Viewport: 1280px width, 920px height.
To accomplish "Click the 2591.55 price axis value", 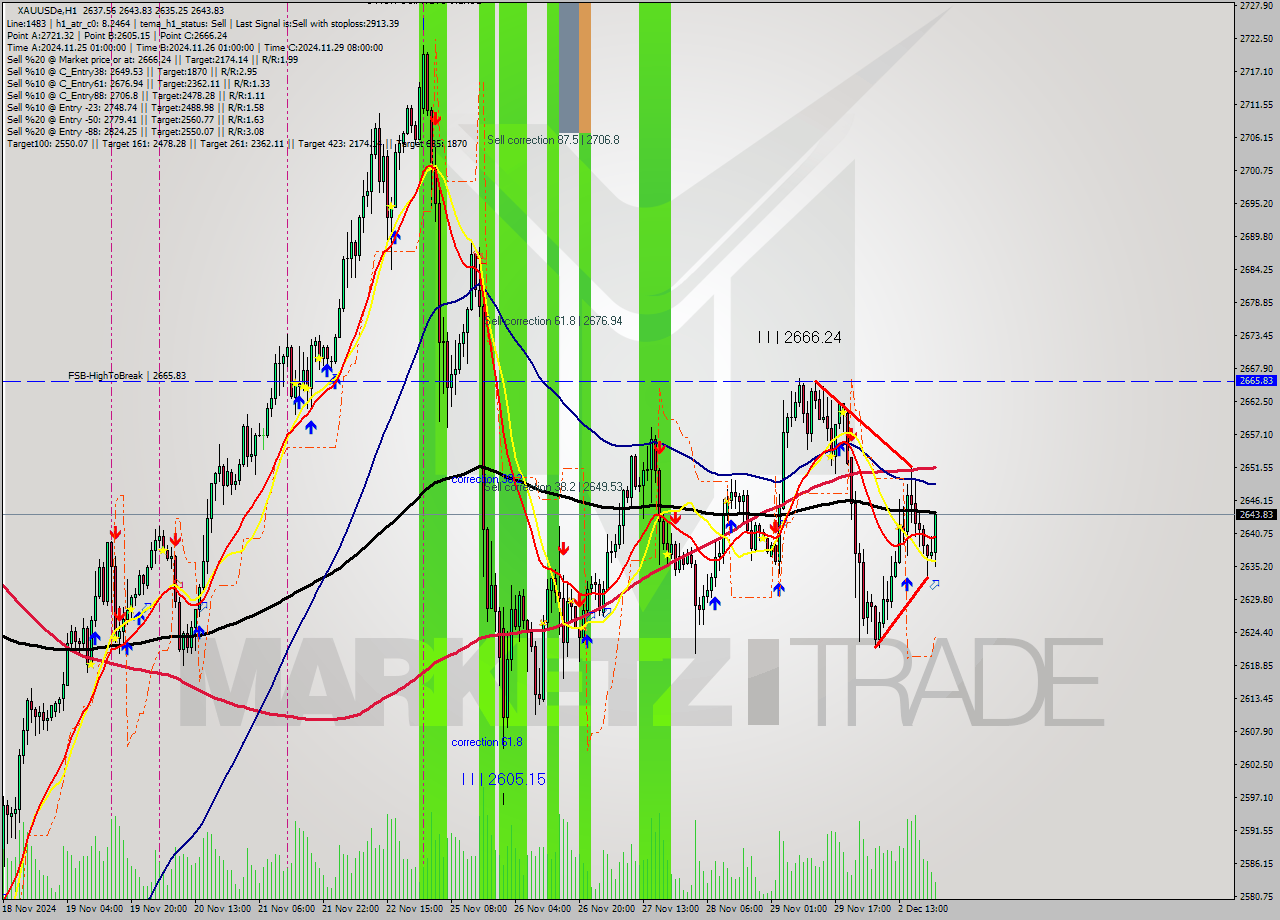I will (x=1256, y=830).
